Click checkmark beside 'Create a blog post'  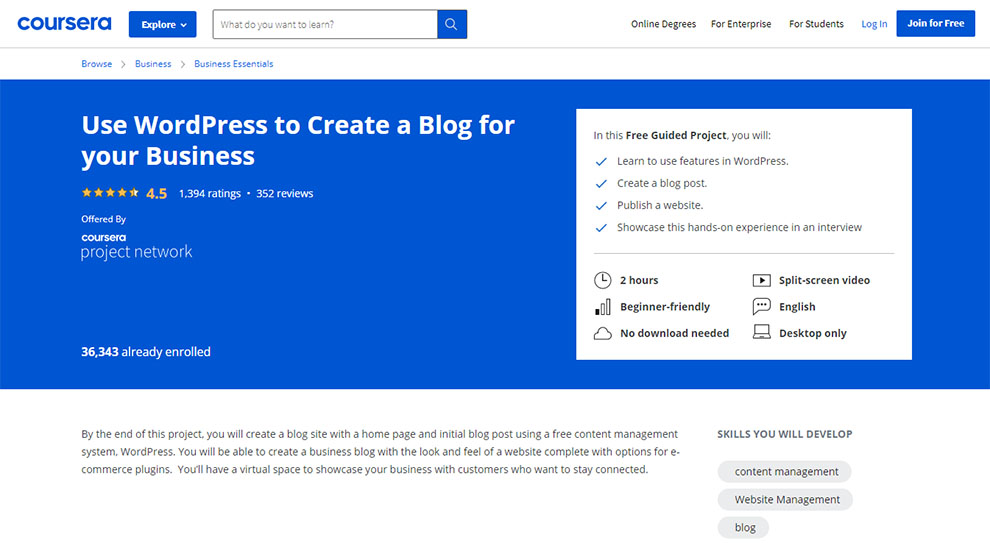[x=601, y=184]
